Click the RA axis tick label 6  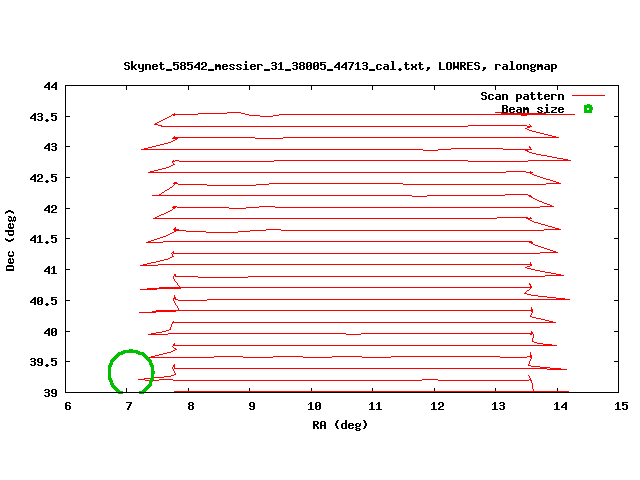click(68, 406)
